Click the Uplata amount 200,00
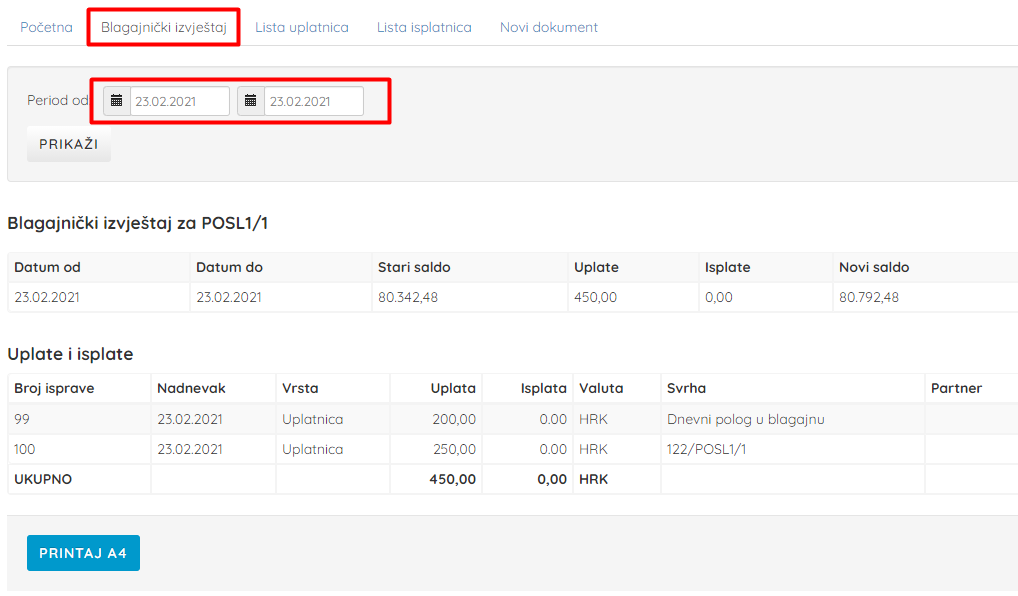Viewport: 1018px width, 596px height. point(454,419)
